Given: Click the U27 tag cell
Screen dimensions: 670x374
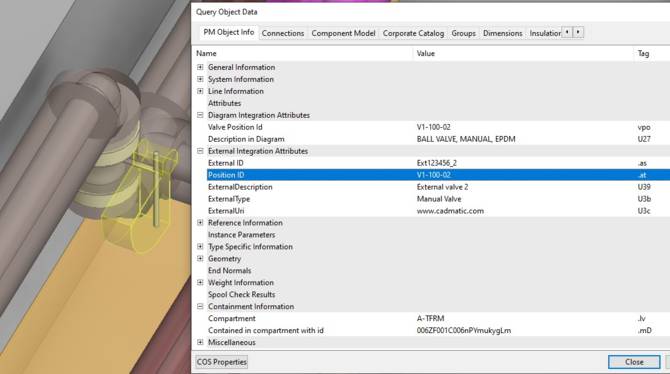Looking at the screenshot, I should (x=644, y=139).
